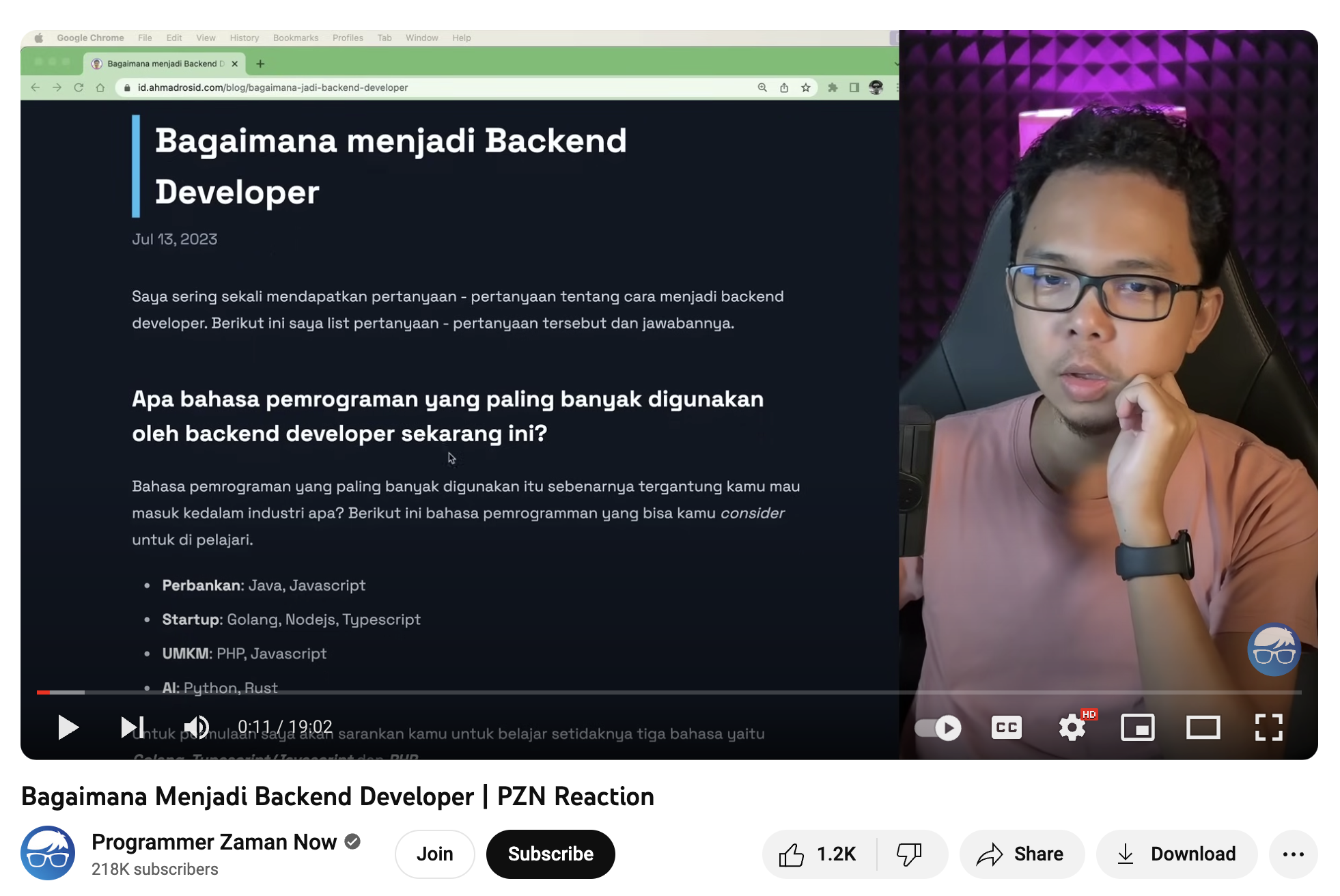Open the Programmer Zaman Now channel name
The image size is (1340, 896).
214,842
